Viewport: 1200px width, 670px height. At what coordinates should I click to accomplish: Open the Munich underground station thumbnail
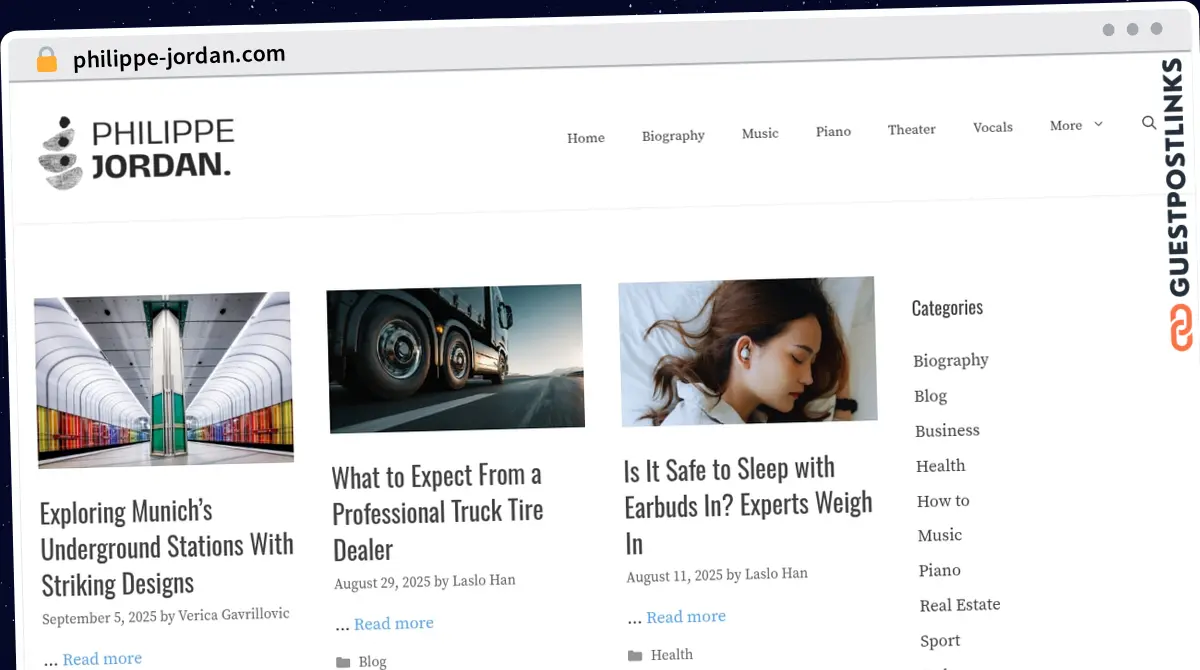(164, 378)
